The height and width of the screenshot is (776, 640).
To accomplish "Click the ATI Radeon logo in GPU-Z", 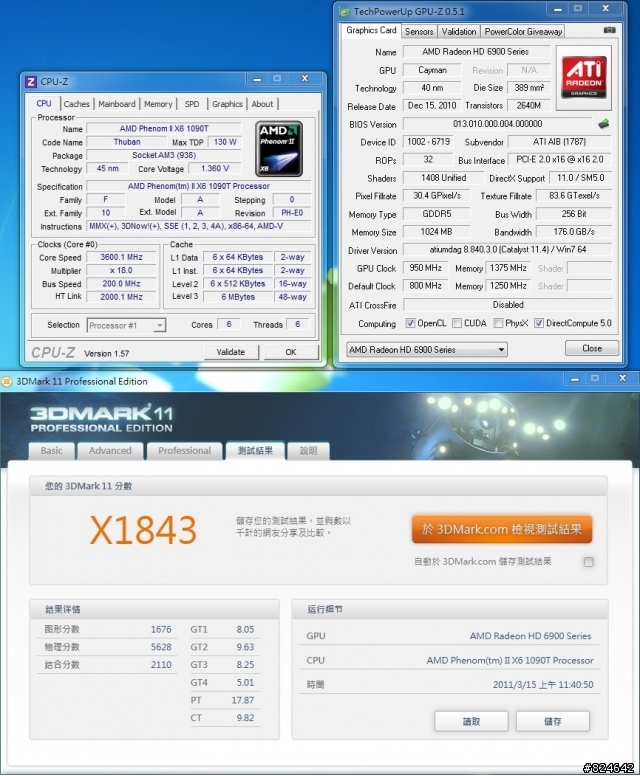I will (x=584, y=77).
